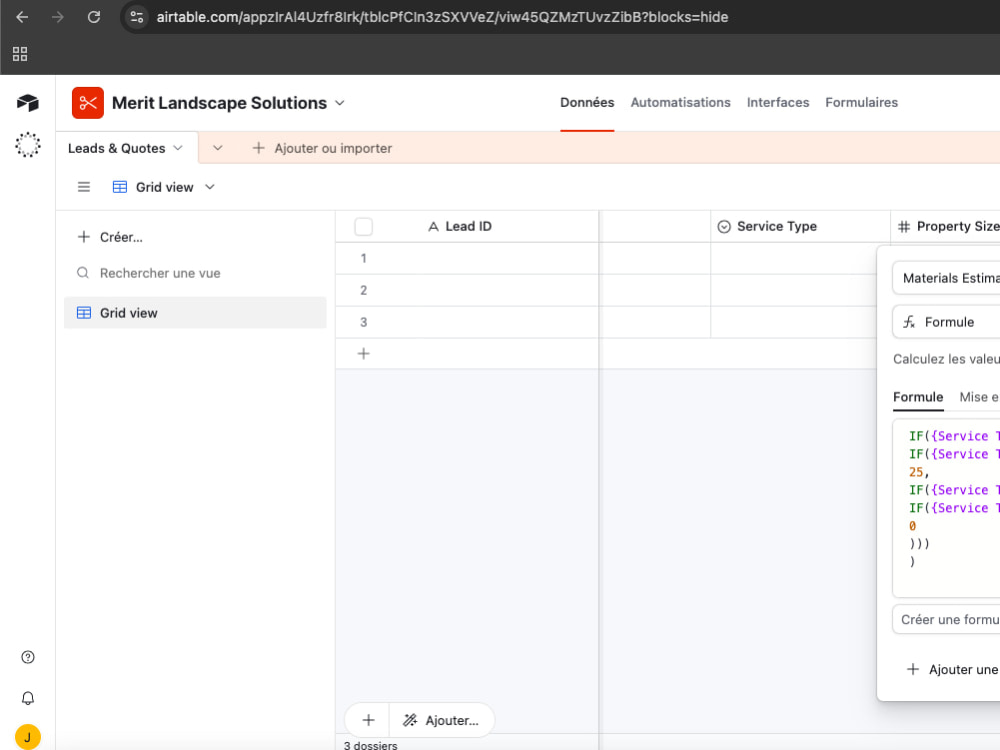The width and height of the screenshot is (1000, 750).
Task: Click the Service Type column header
Action: pos(800,226)
